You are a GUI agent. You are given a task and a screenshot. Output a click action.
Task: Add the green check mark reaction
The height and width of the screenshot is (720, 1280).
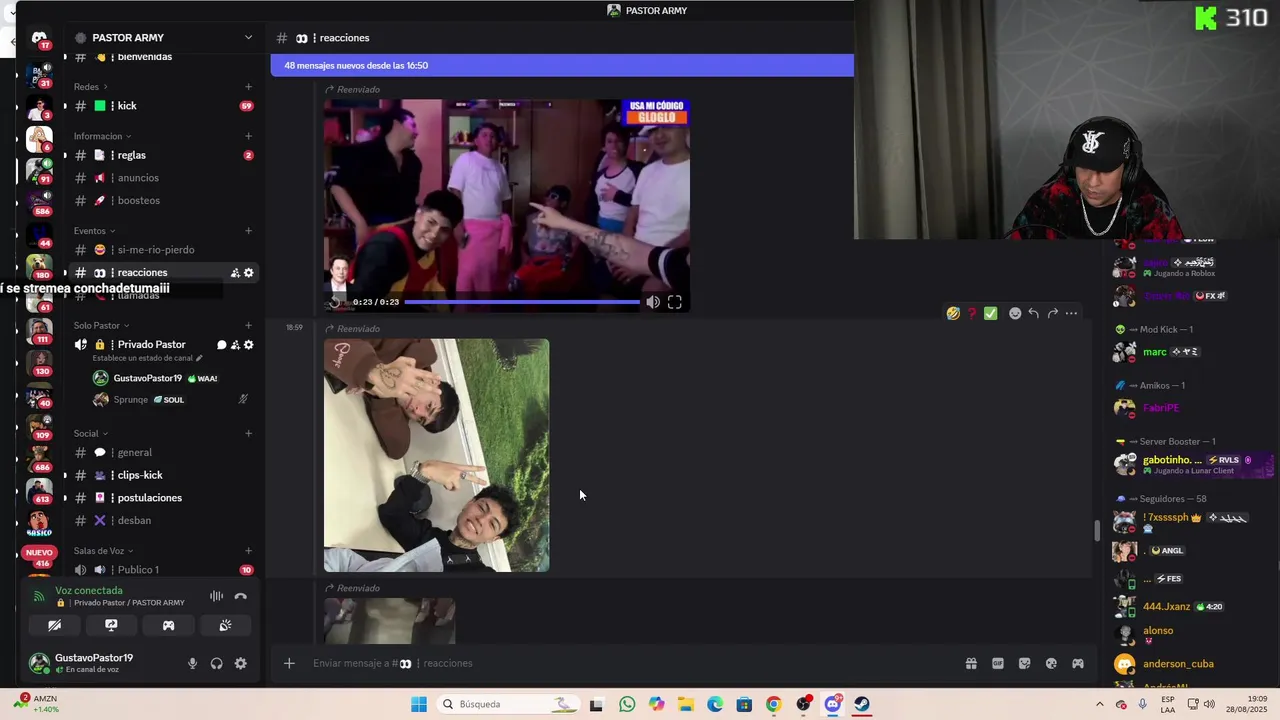(x=990, y=313)
